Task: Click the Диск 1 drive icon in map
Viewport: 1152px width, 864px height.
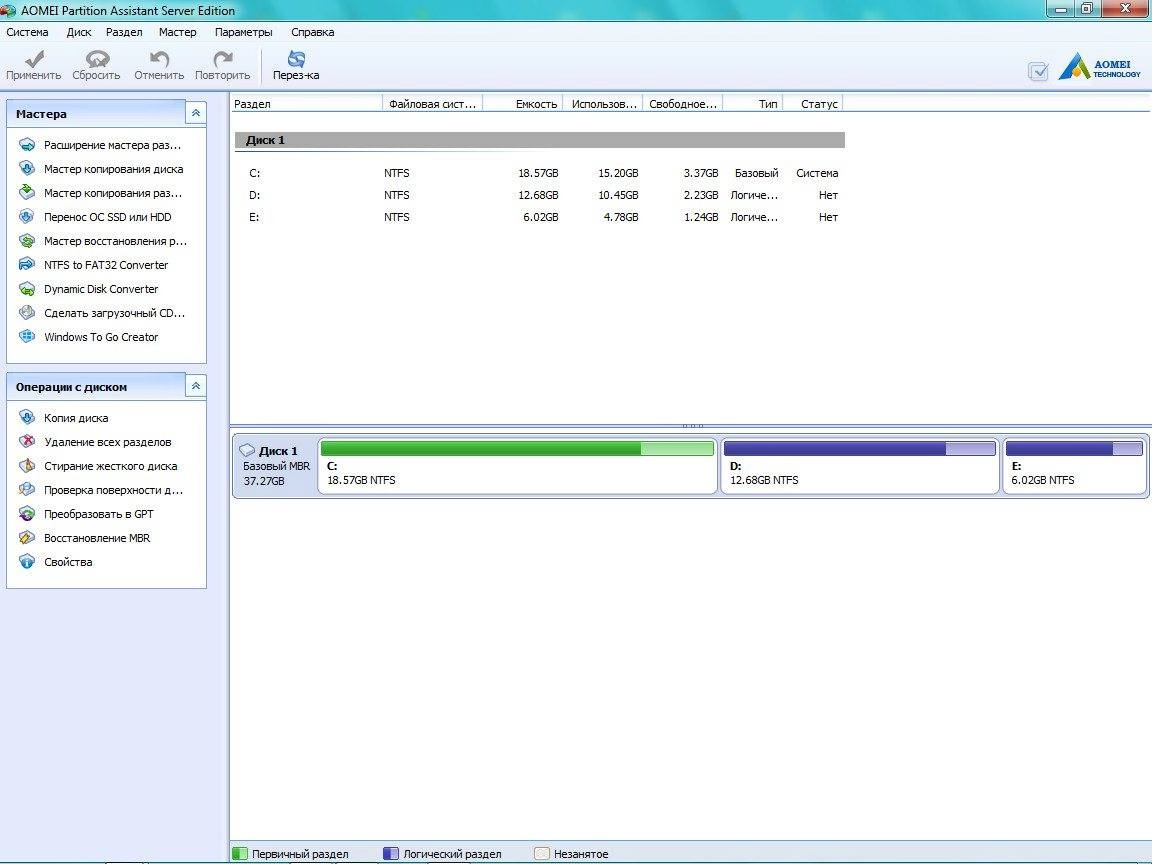Action: pyautogui.click(x=247, y=450)
